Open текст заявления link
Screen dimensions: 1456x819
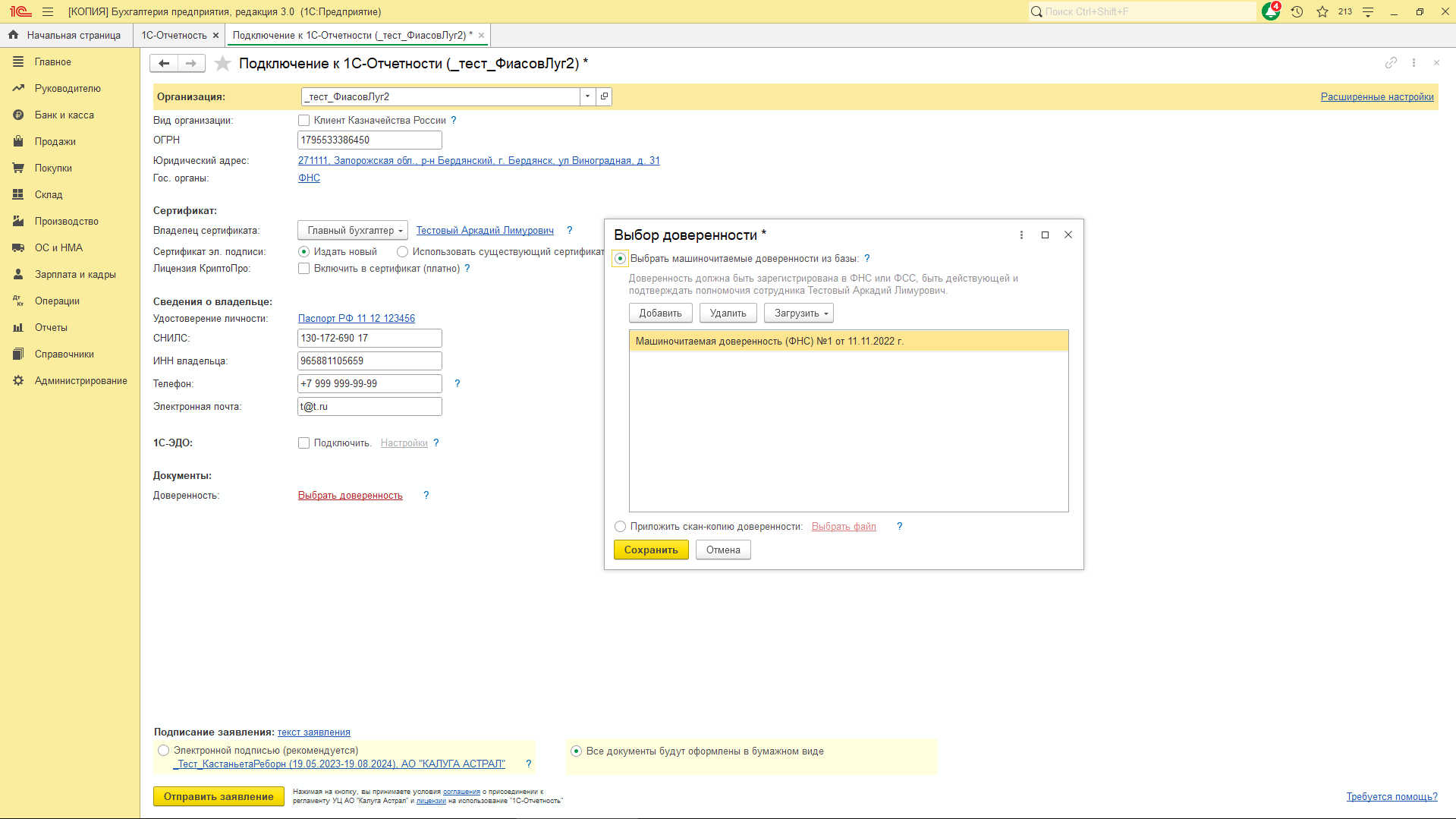[x=313, y=732]
